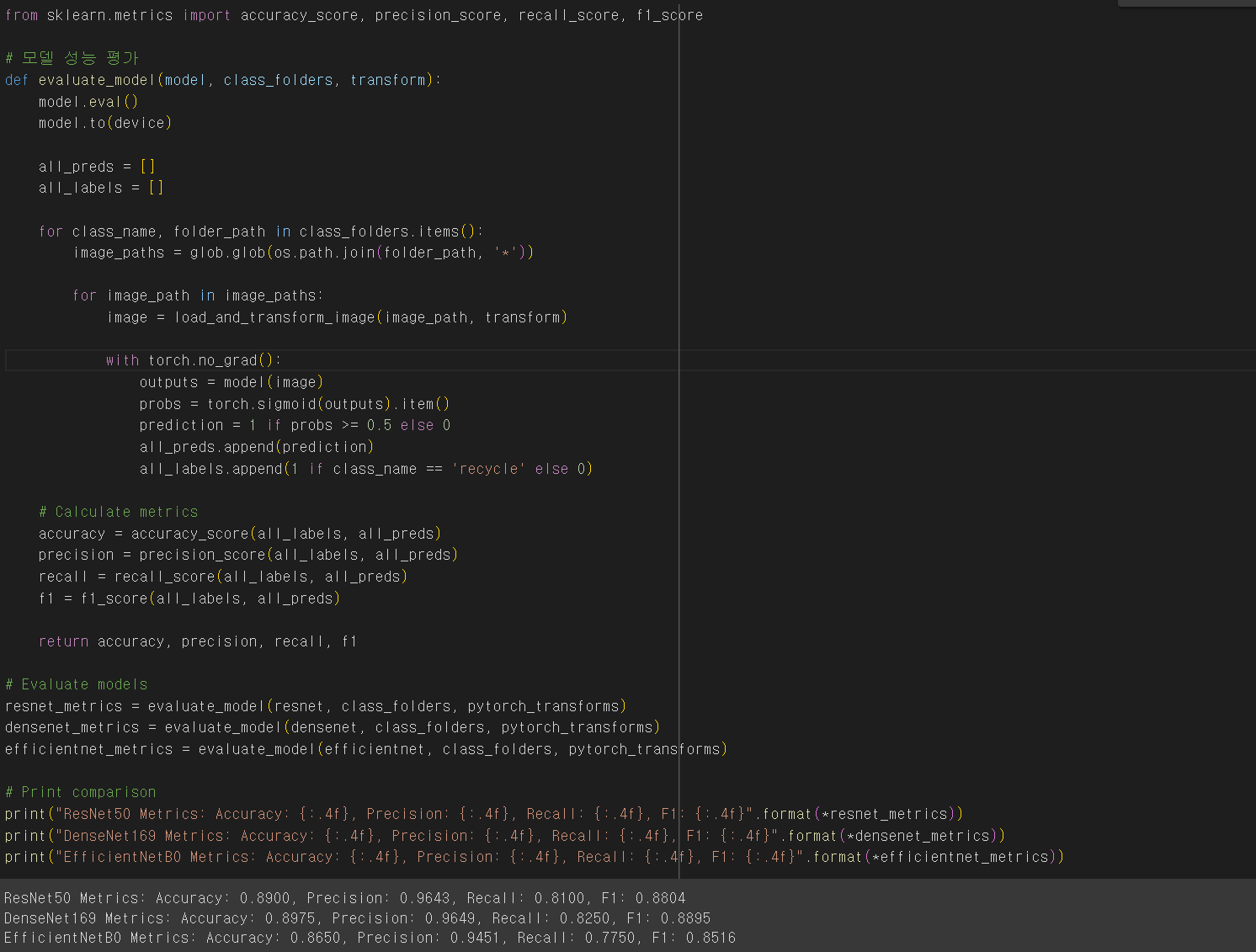Click the 'precision = precision_score' line

248,555
